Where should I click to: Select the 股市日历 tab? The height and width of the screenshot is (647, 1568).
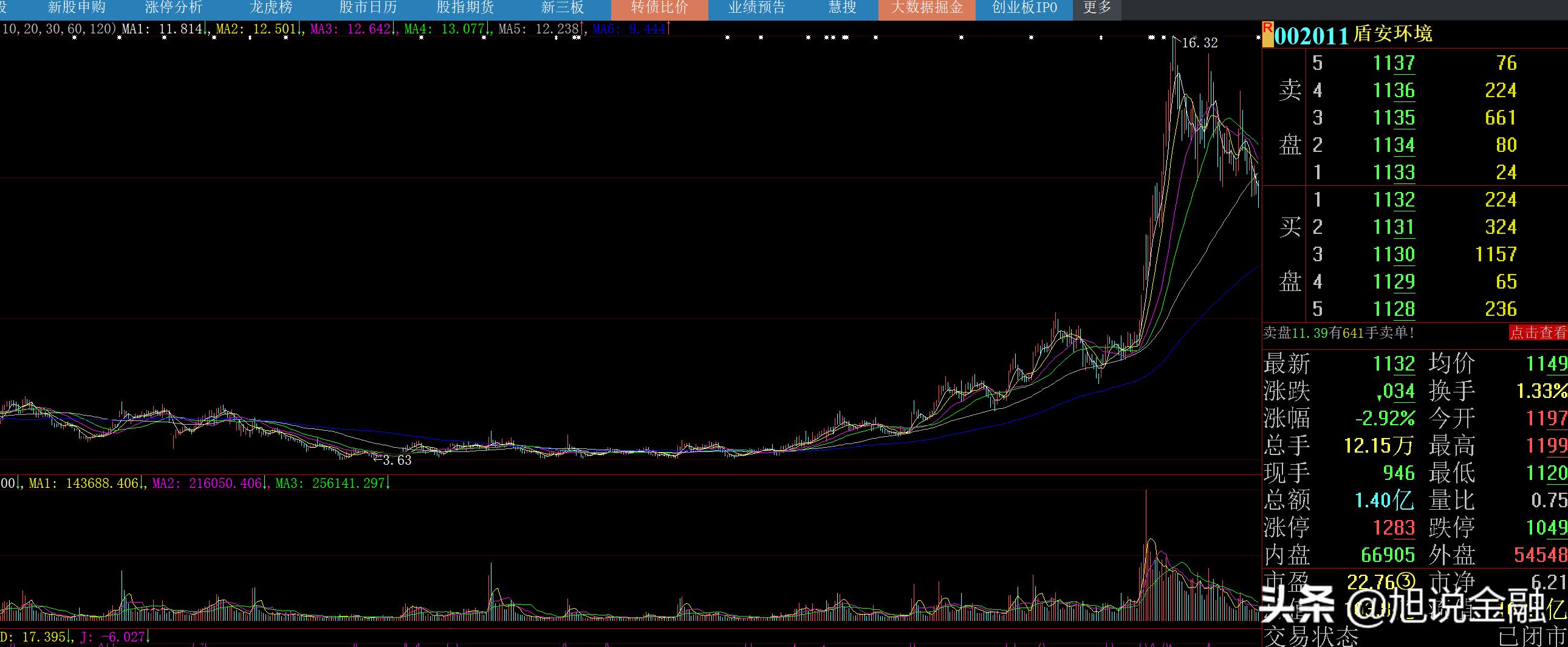pyautogui.click(x=368, y=8)
